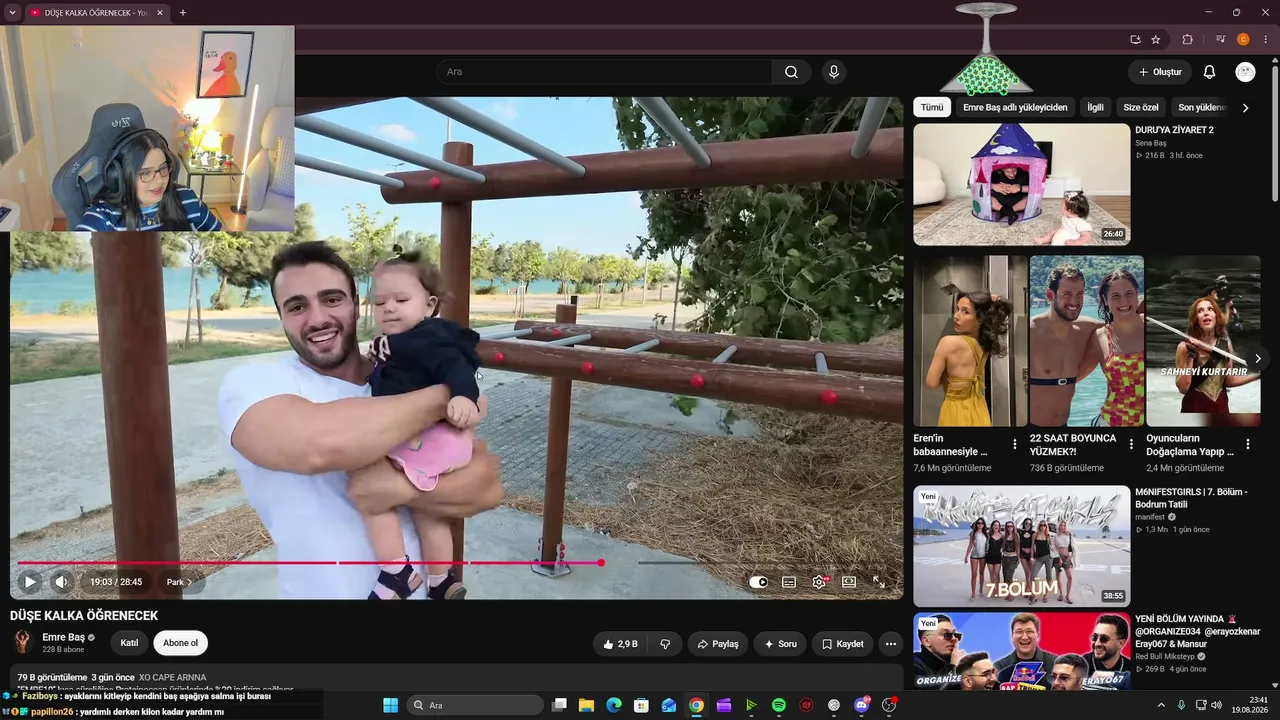Enter fullscreen on the video player

point(879,582)
